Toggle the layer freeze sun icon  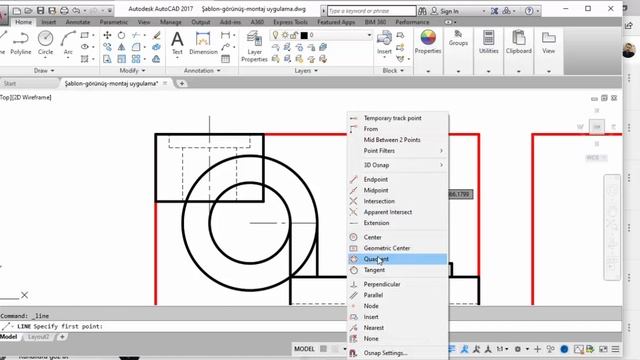click(285, 35)
